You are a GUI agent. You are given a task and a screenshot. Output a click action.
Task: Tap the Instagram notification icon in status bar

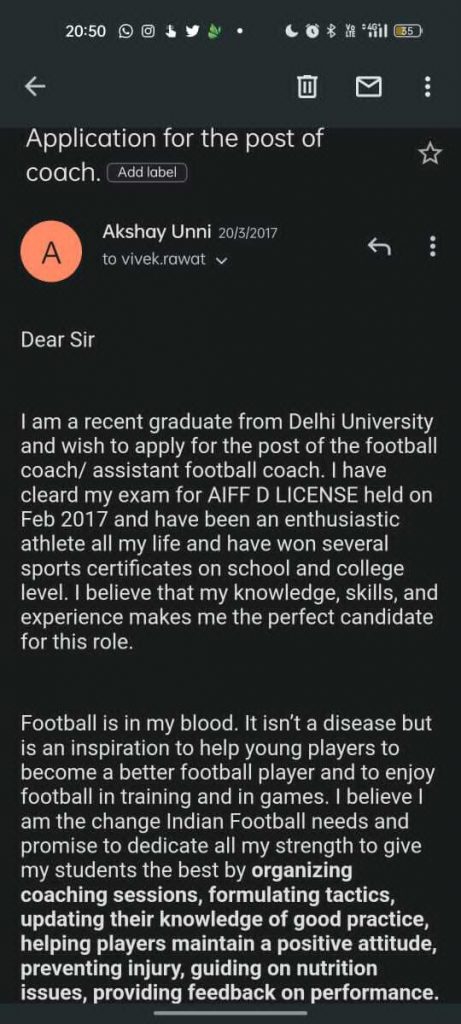[148, 31]
